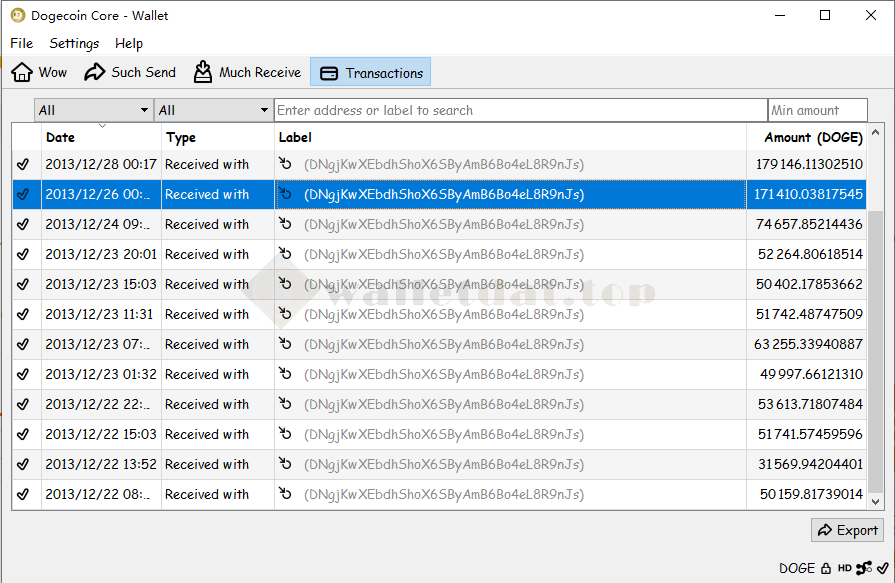Open the Help menu
Screen dimensions: 895x583
pos(129,43)
